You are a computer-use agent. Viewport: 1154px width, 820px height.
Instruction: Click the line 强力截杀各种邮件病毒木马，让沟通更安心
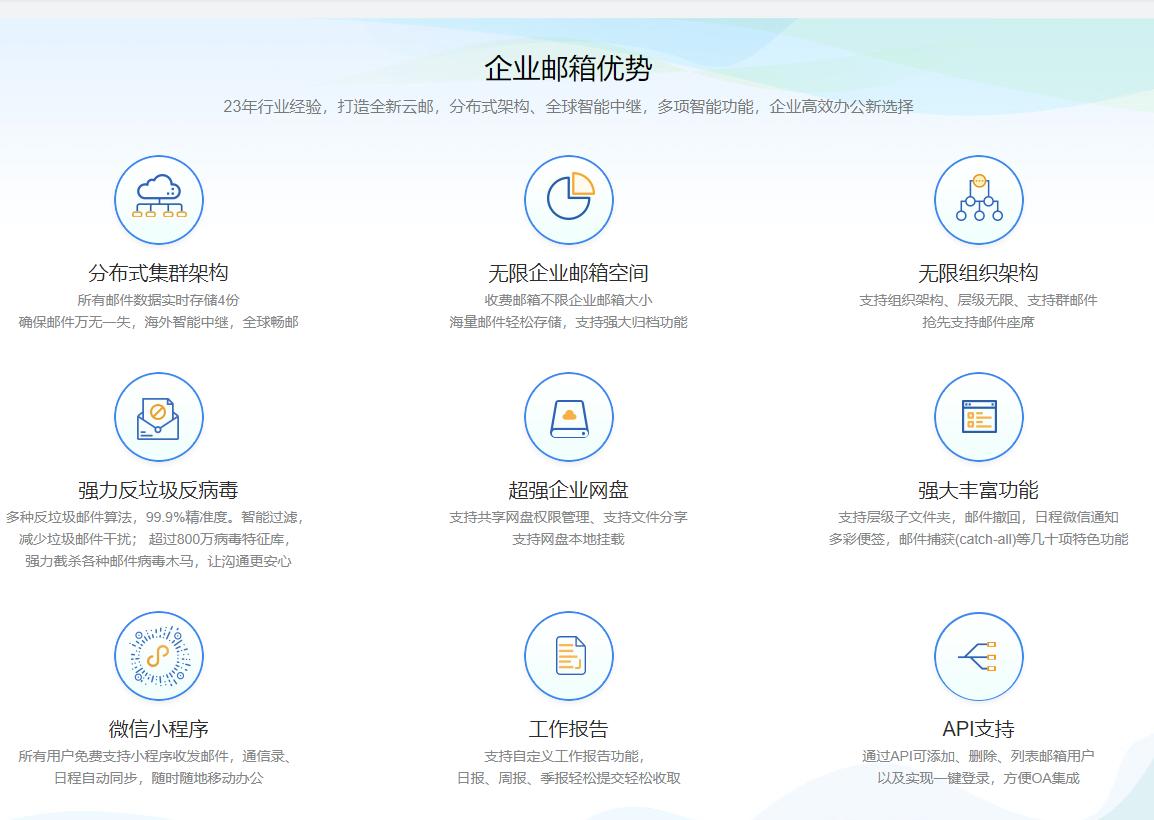point(158,562)
